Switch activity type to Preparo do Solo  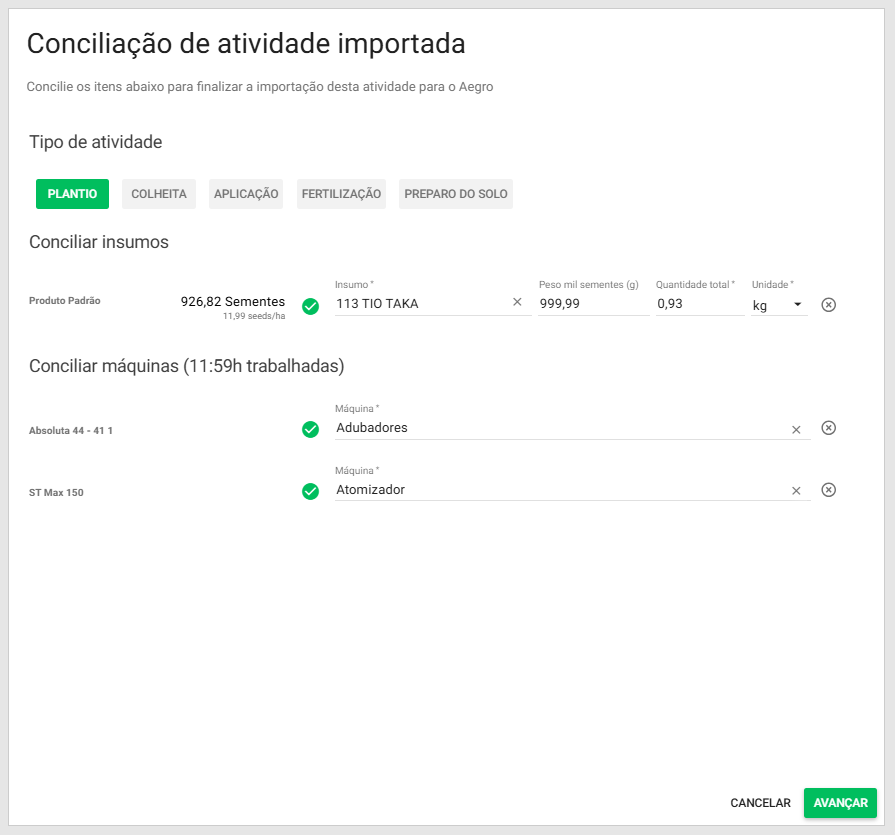pos(456,194)
